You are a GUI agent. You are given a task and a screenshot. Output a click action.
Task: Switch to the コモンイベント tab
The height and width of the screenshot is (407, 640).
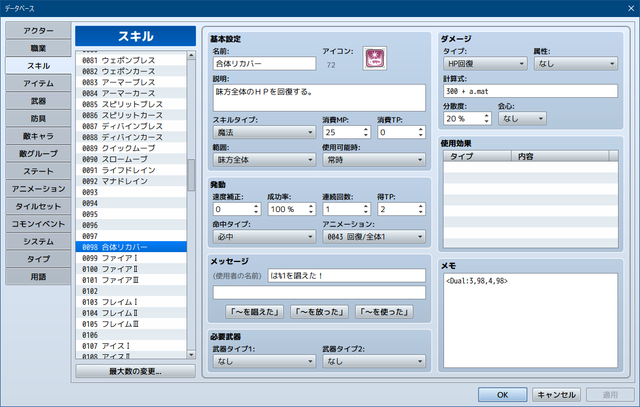[x=38, y=224]
